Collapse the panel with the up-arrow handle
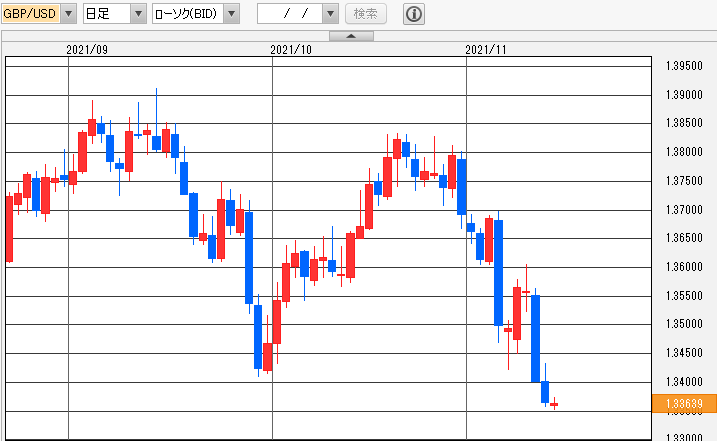Screen dimensions: 717x441 tap(351, 36)
